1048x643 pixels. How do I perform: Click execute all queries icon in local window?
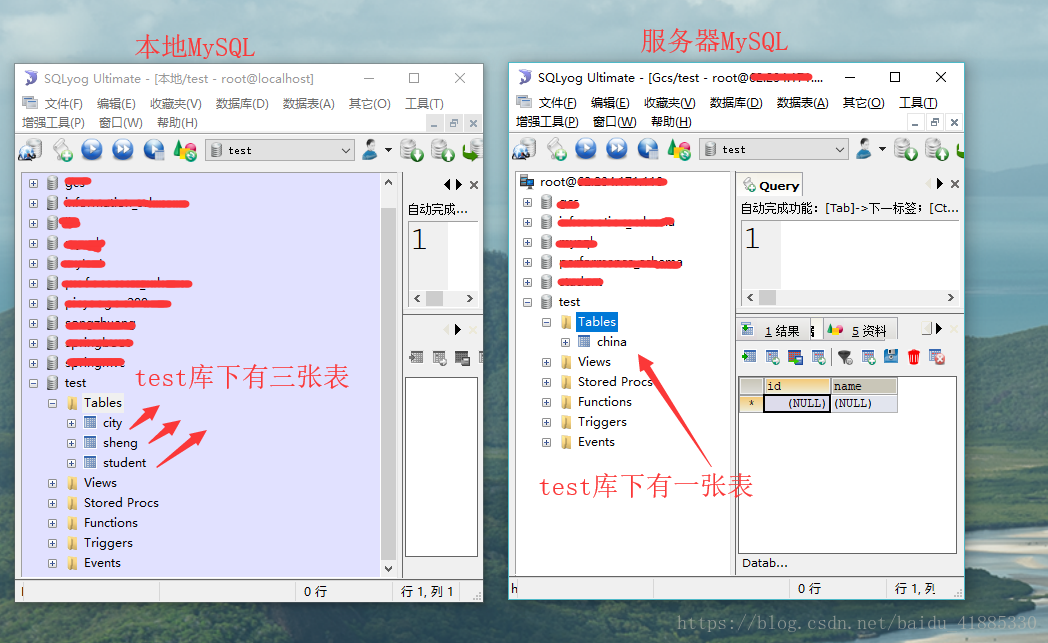(123, 149)
